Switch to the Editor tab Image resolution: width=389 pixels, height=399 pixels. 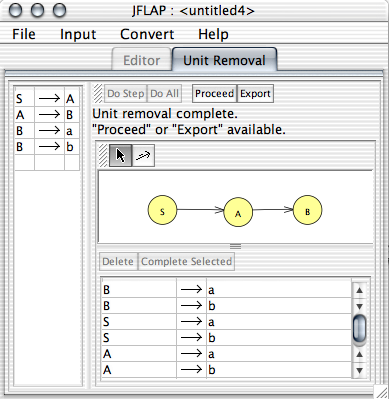[x=141, y=60]
